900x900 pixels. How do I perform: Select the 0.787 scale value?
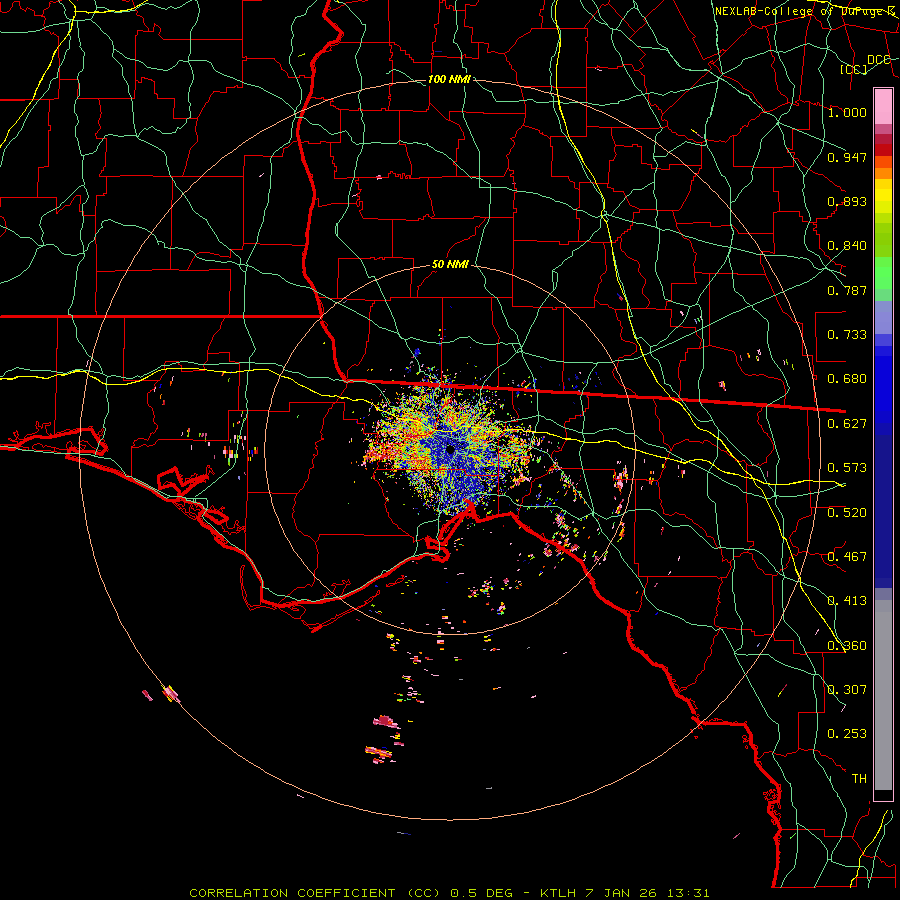tap(847, 290)
